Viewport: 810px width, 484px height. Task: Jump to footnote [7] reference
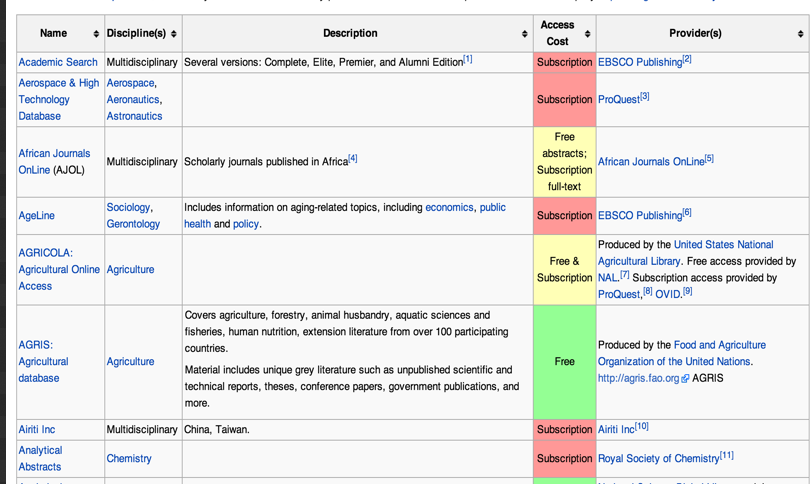pos(625,274)
